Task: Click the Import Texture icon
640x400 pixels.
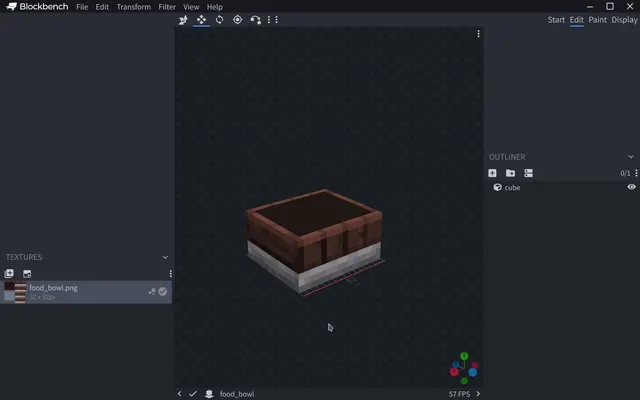Action: click(9, 273)
